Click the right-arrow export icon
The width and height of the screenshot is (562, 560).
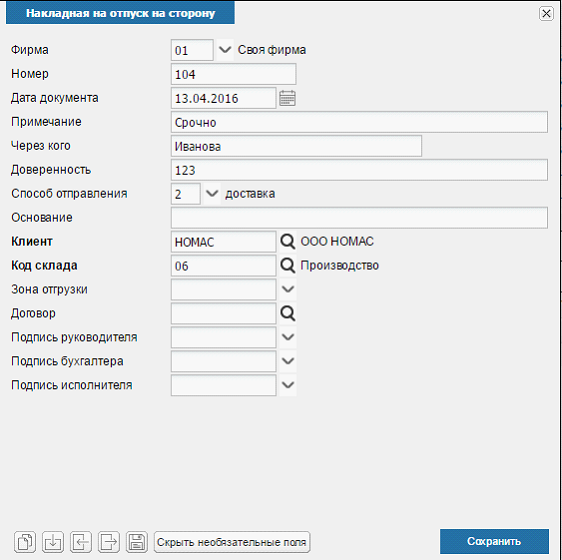pyautogui.click(x=109, y=541)
